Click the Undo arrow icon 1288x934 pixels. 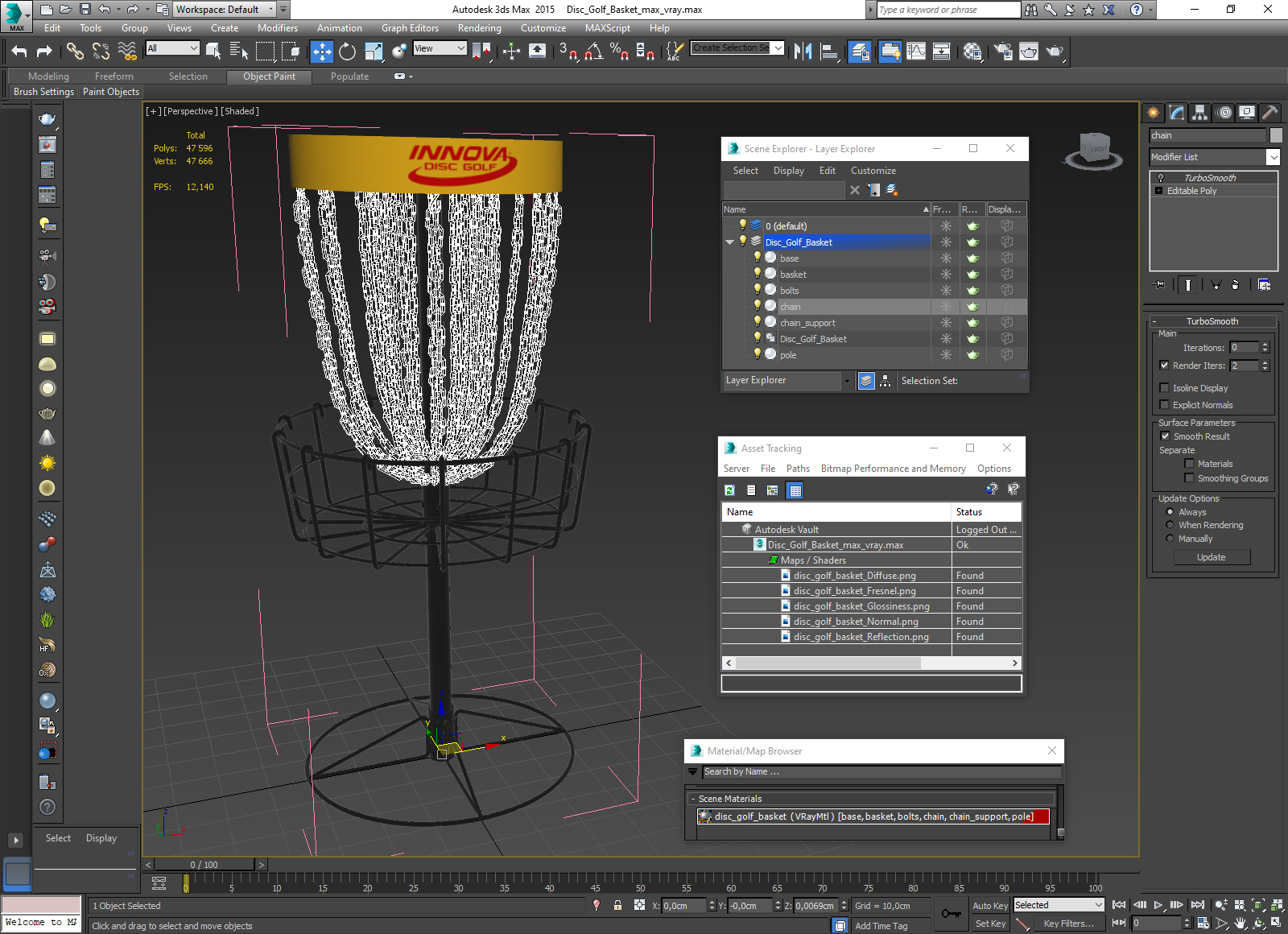pyautogui.click(x=19, y=52)
